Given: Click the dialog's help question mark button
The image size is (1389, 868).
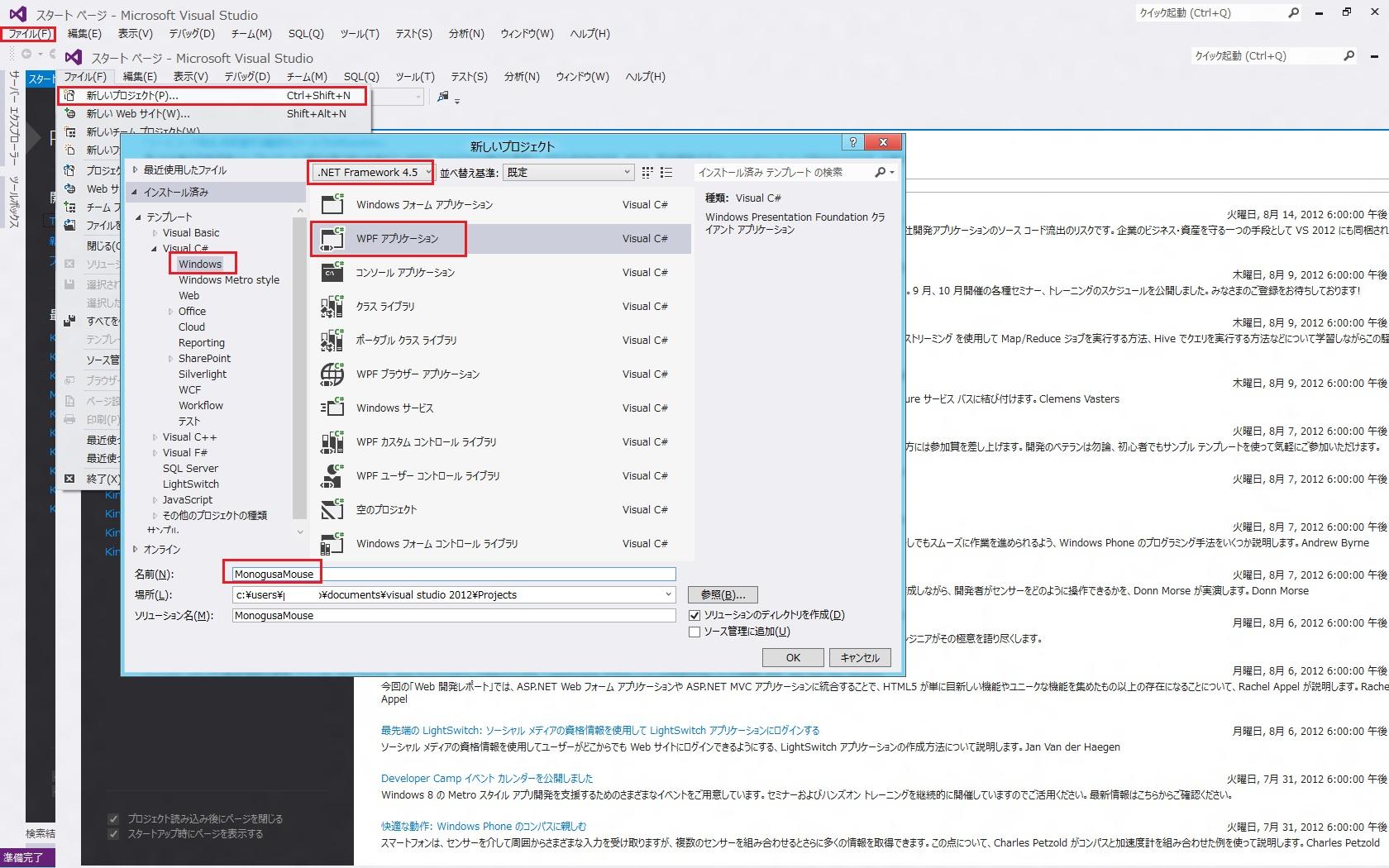Looking at the screenshot, I should click(853, 142).
